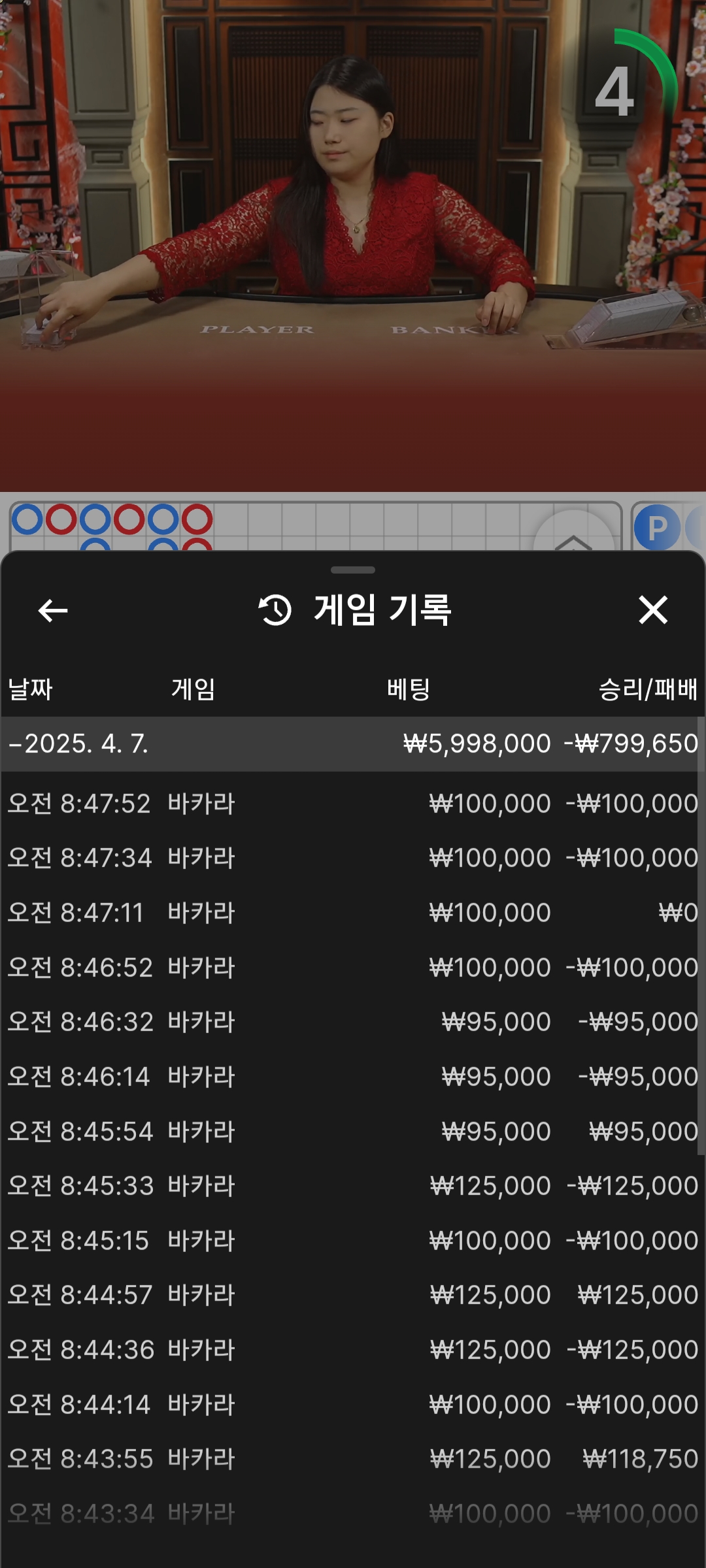Click the 날짜 column header
706x1568 pixels.
(30, 689)
